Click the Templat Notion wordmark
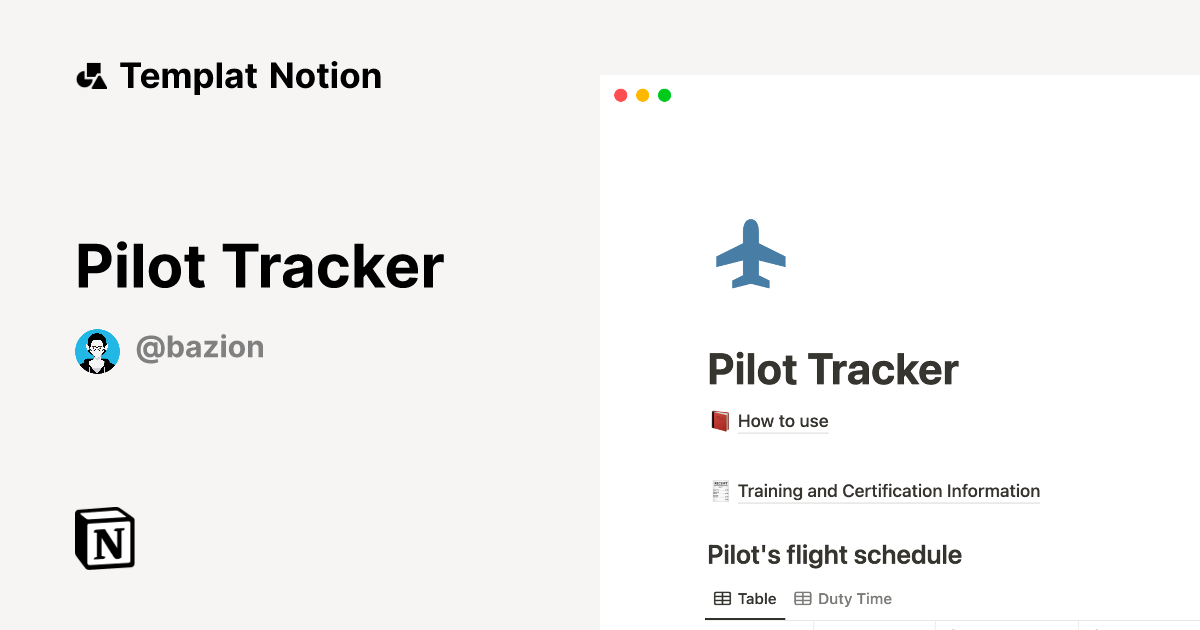 250,75
